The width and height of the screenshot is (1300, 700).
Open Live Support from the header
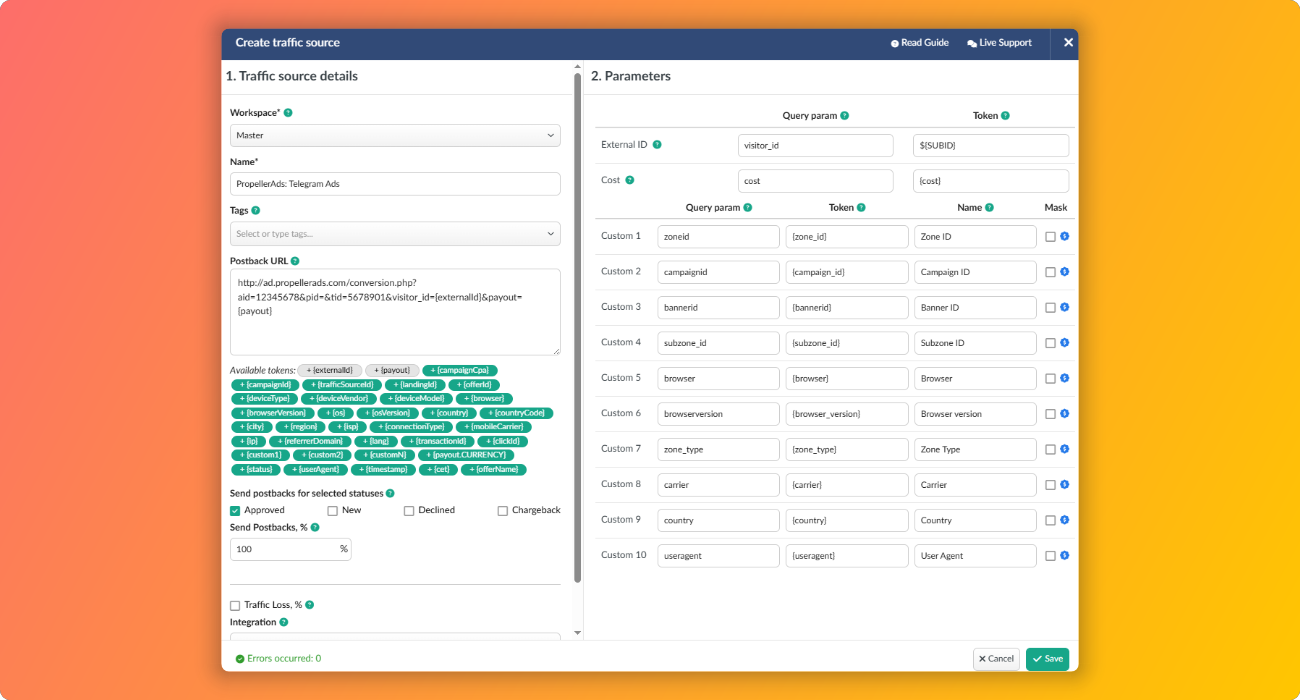[999, 43]
